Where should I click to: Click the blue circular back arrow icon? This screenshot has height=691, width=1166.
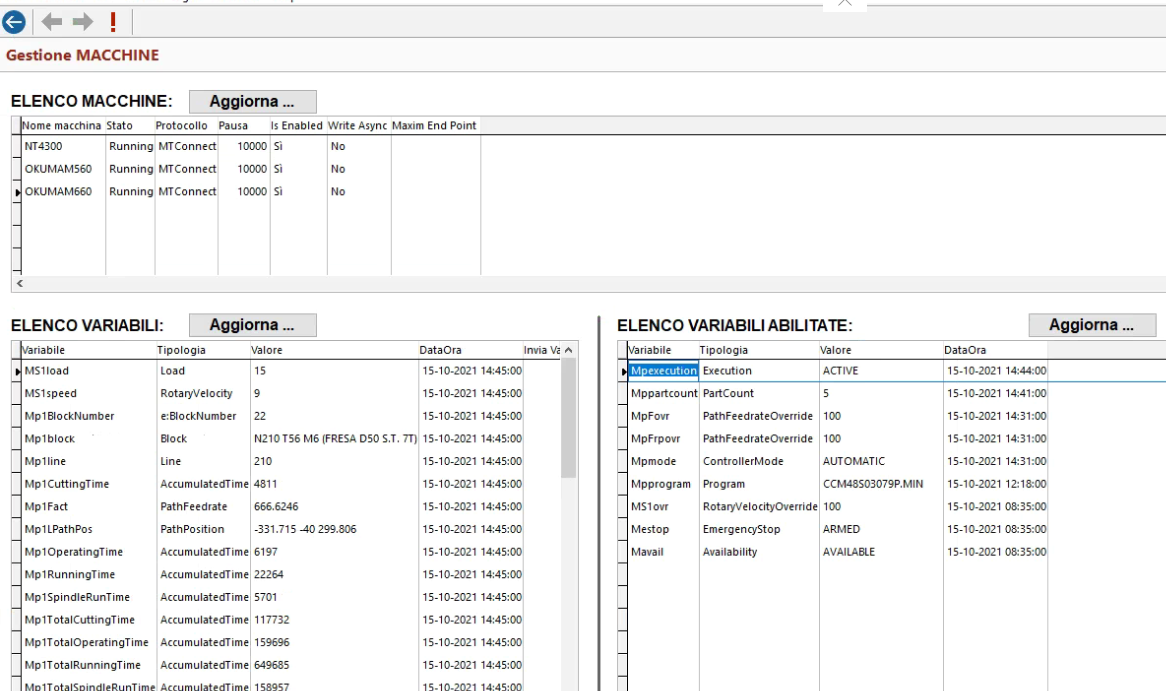pos(16,21)
